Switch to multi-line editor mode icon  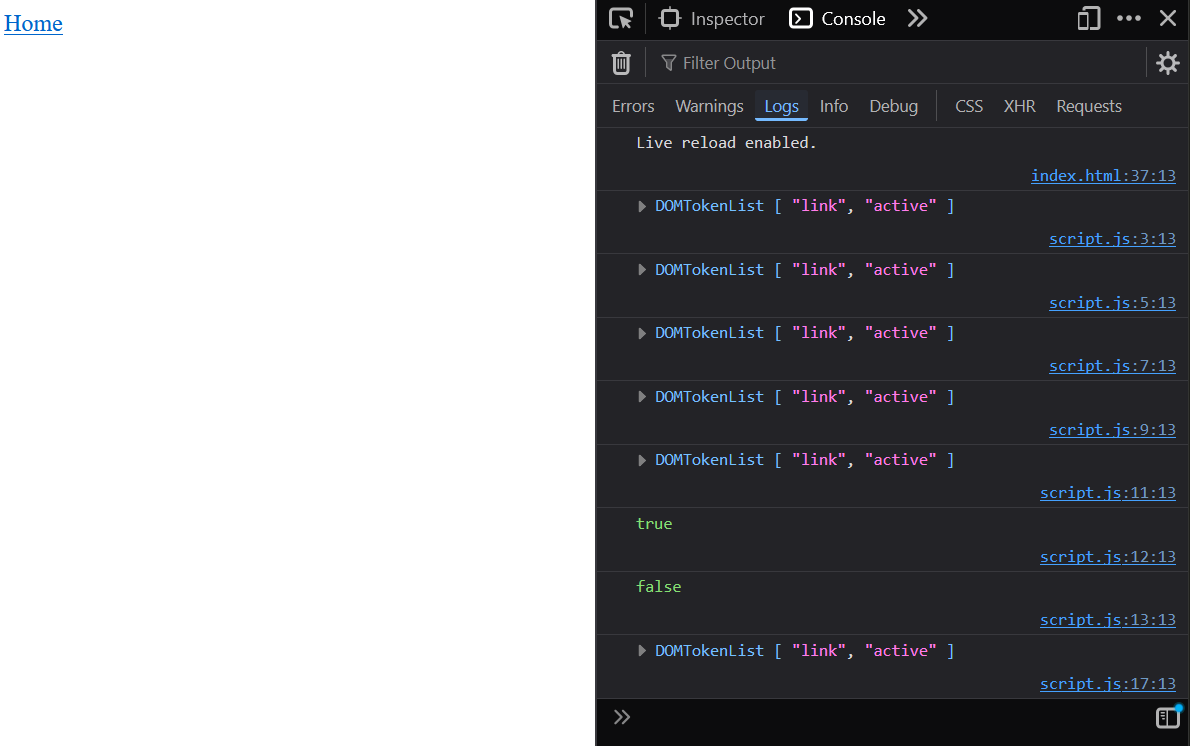[1168, 717]
